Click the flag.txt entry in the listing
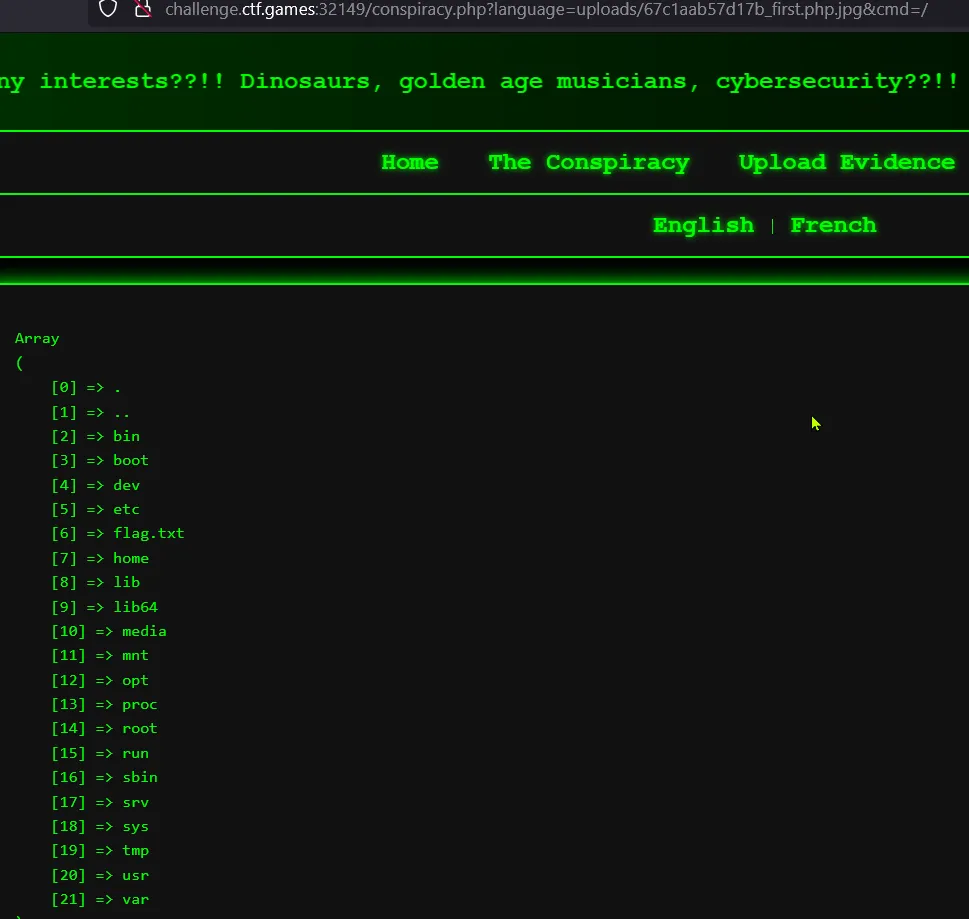 click(148, 533)
